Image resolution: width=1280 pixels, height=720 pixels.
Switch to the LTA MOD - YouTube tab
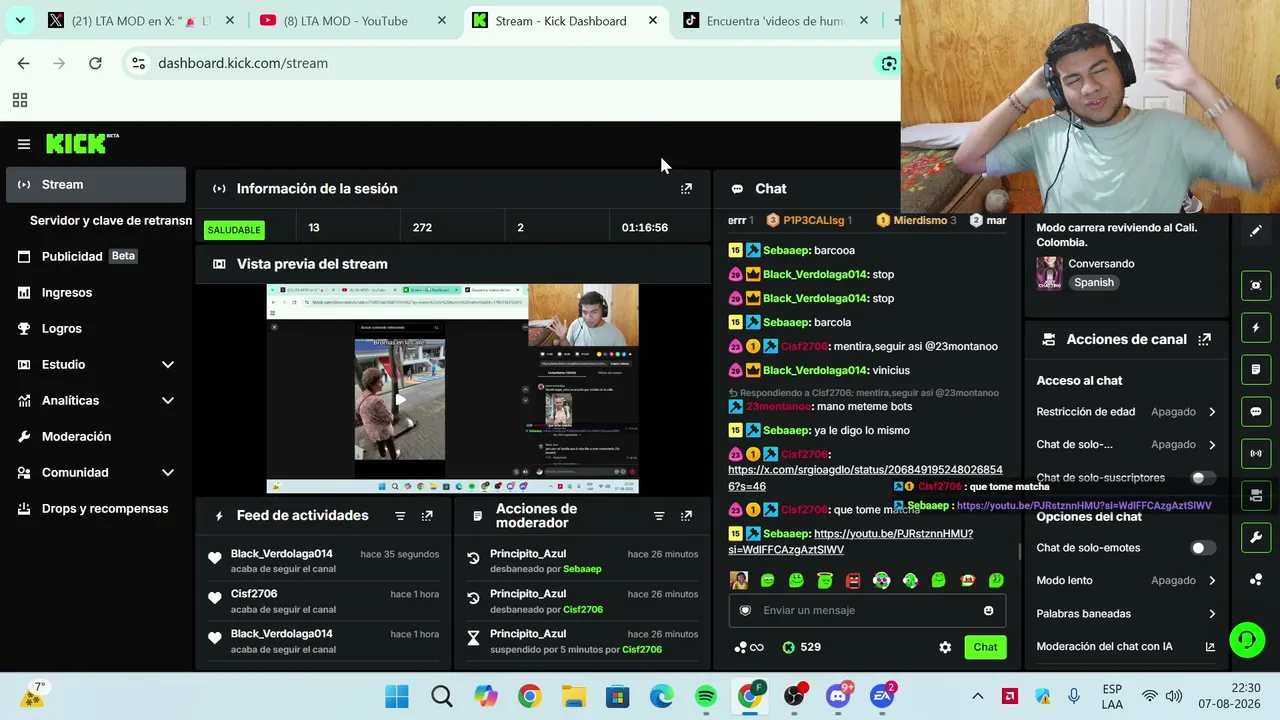355,21
